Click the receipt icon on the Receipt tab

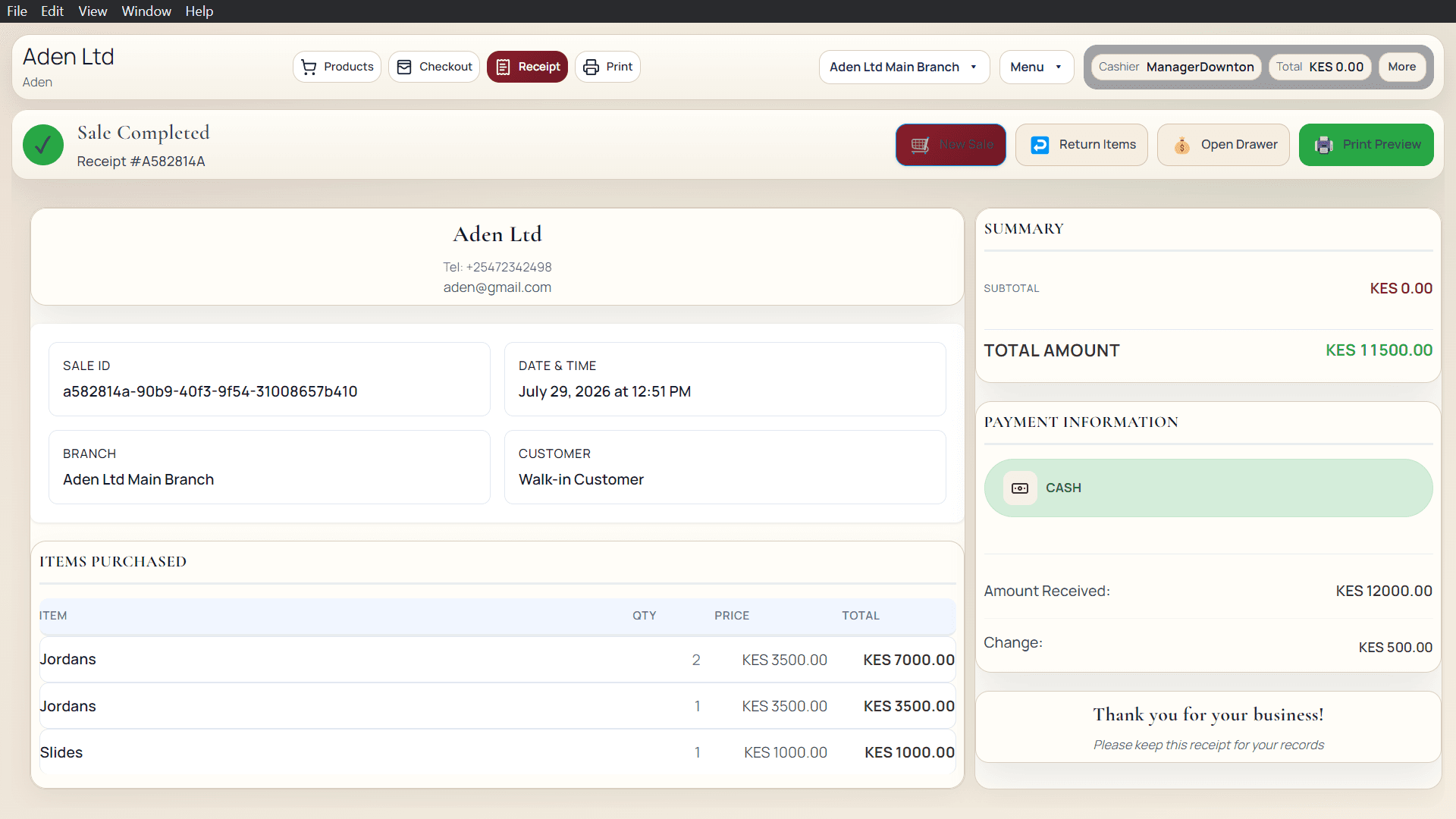tap(503, 67)
